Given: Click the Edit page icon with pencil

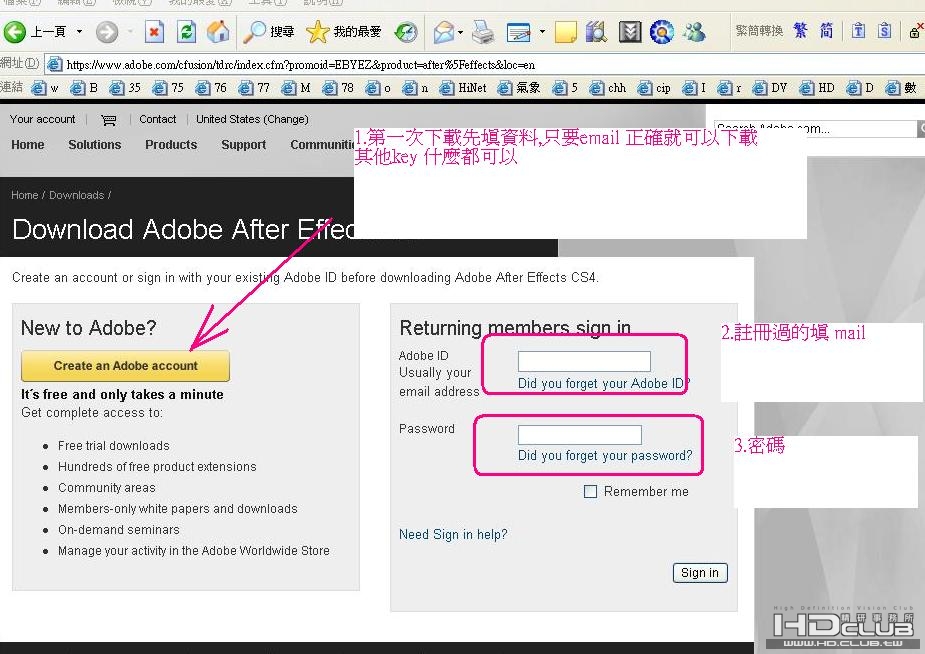Looking at the screenshot, I should tap(519, 32).
